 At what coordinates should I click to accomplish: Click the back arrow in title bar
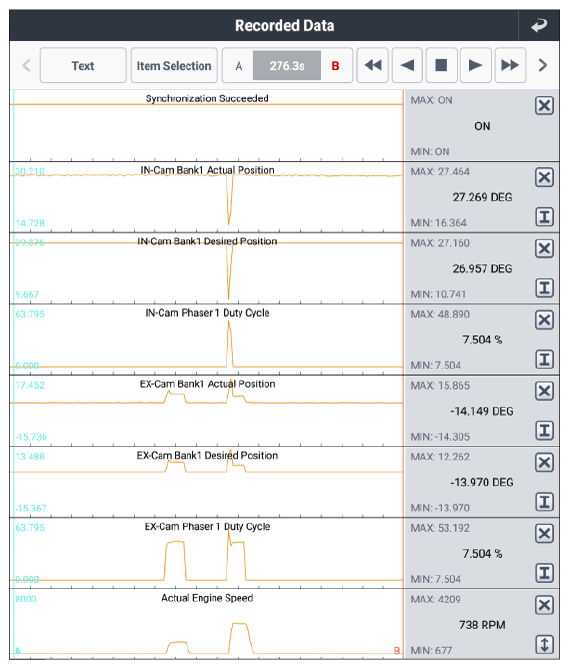(539, 26)
